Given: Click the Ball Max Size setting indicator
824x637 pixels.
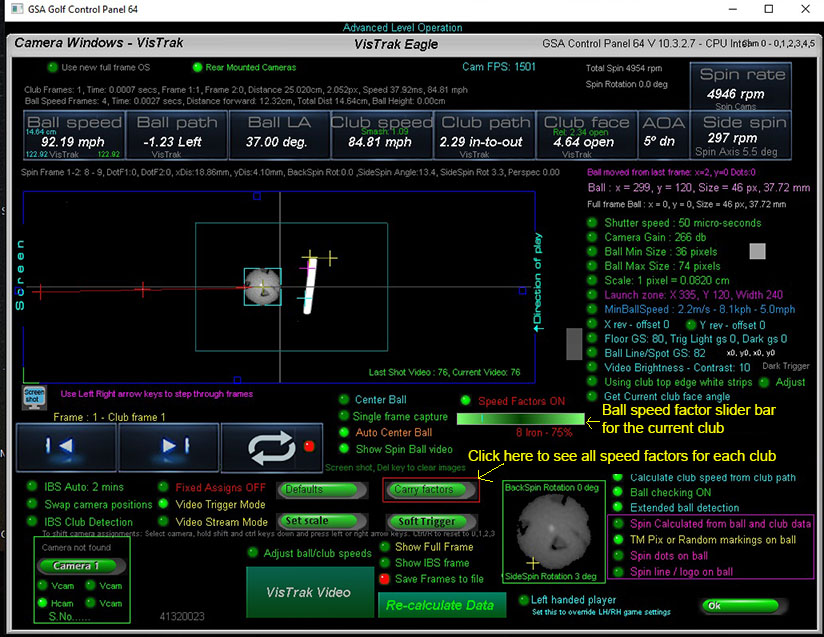Looking at the screenshot, I should [592, 266].
